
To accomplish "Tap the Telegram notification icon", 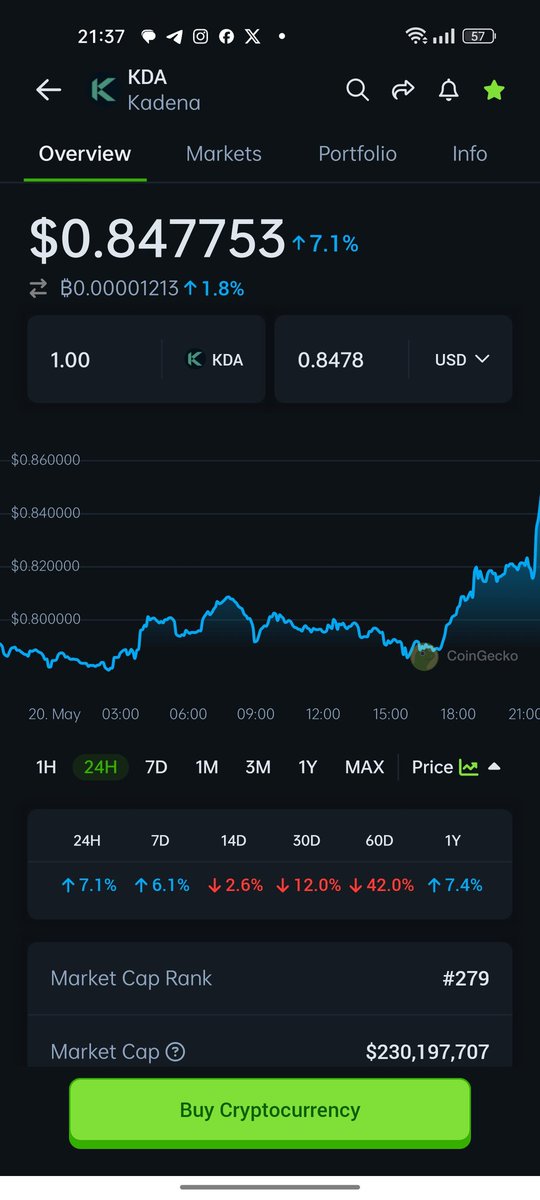I will [175, 36].
